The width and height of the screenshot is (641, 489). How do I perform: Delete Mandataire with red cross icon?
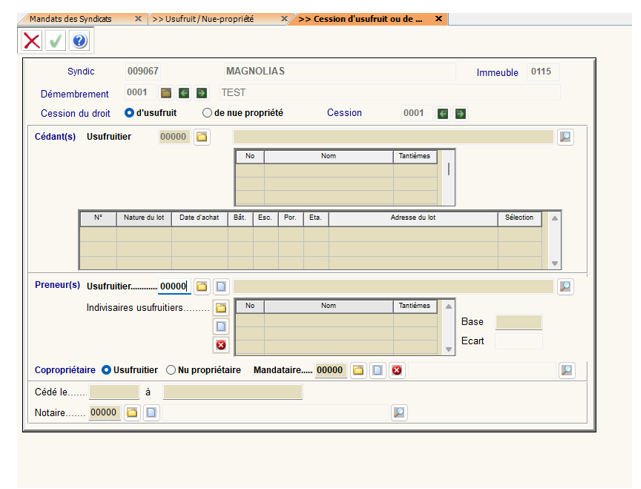tap(397, 370)
